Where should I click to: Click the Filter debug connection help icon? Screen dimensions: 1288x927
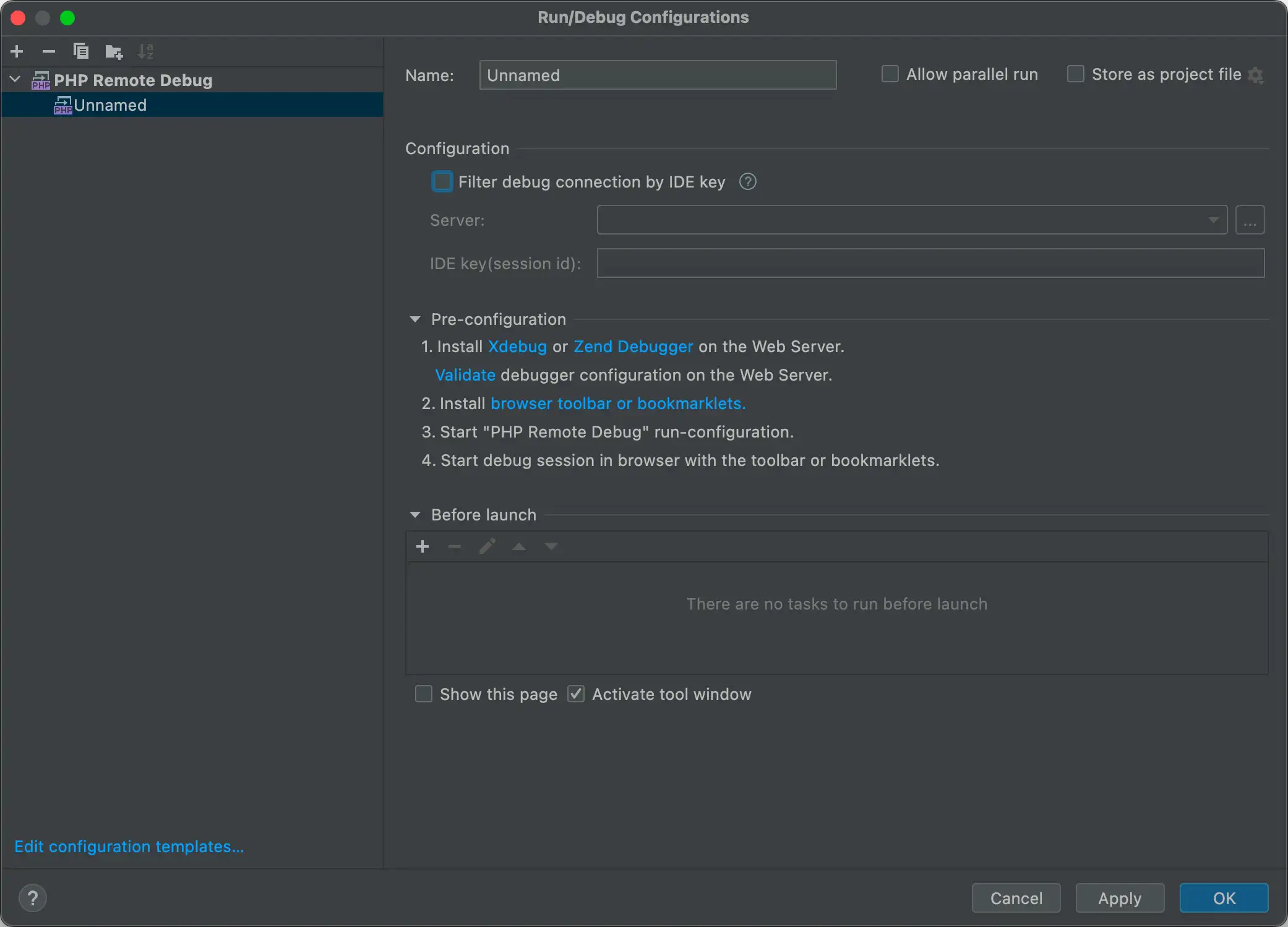[x=747, y=181]
